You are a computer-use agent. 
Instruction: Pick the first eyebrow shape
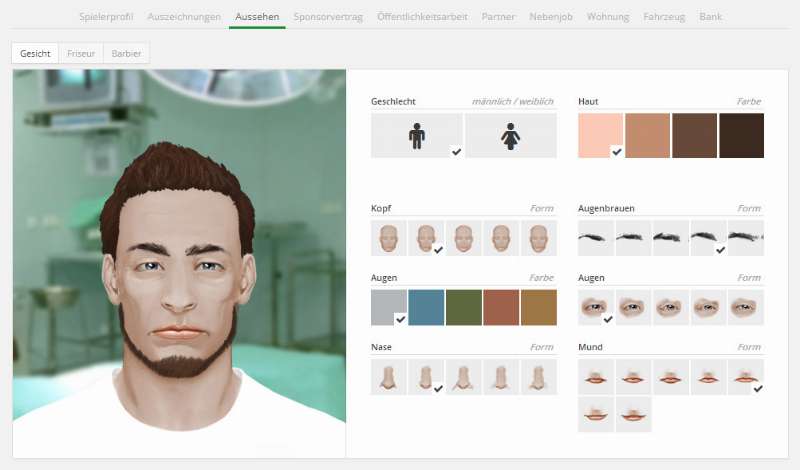click(x=596, y=238)
